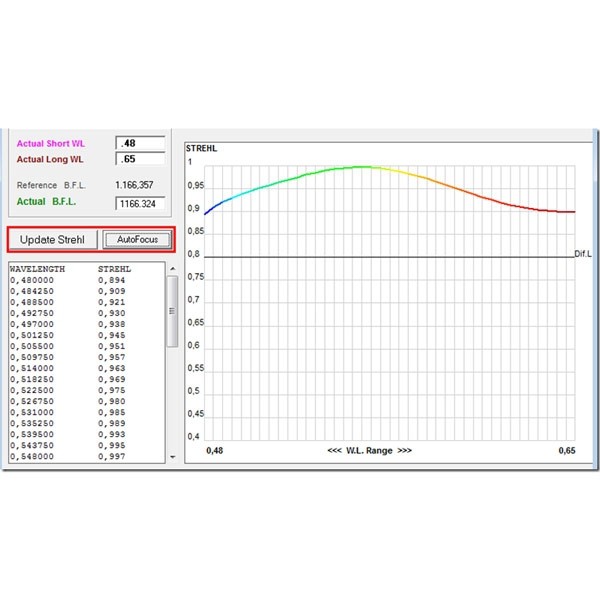Viewport: 600px width, 600px height.
Task: Focus the Actual B.F.L. value field
Action: 140,203
